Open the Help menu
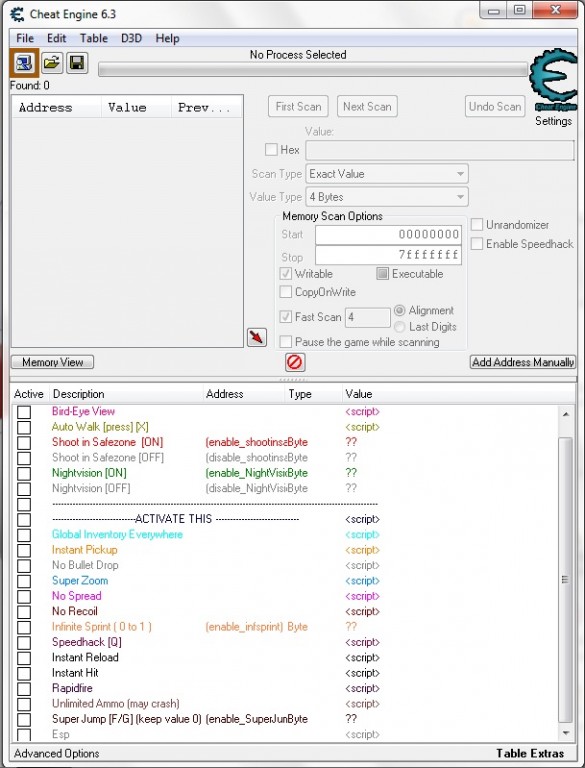Image resolution: width=585 pixels, height=768 pixels. pyautogui.click(x=167, y=38)
